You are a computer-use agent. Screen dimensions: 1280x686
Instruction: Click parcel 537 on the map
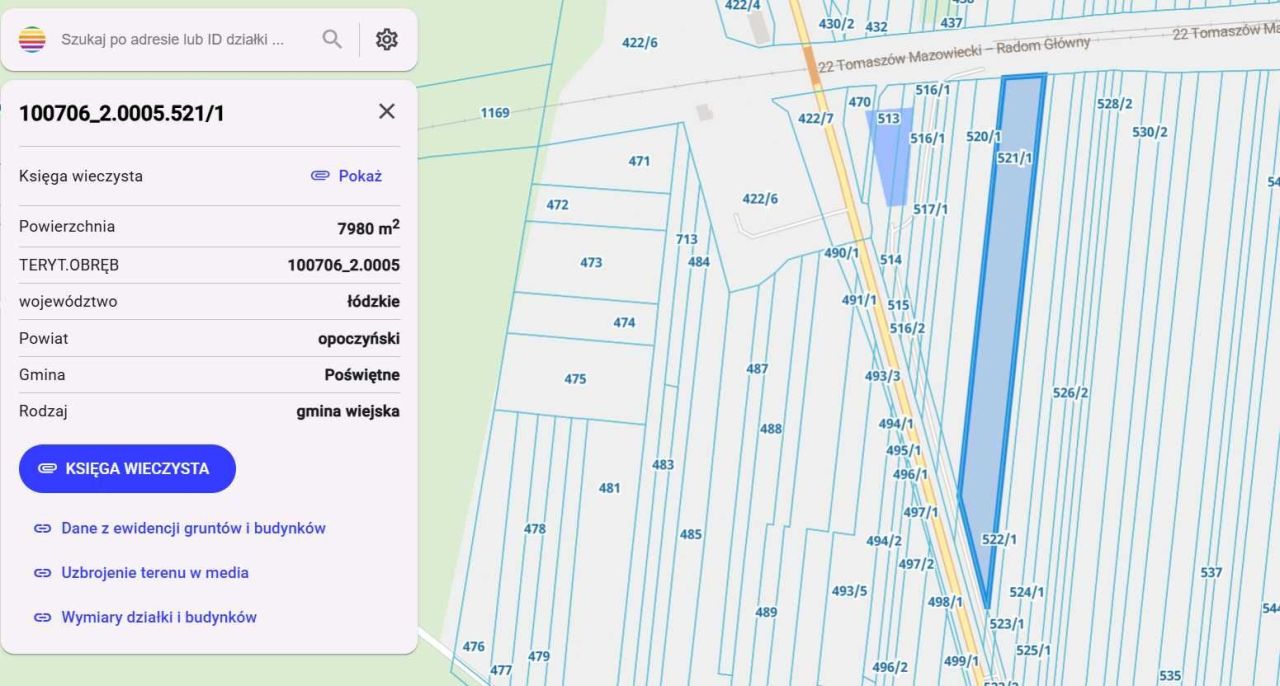pyautogui.click(x=1211, y=573)
